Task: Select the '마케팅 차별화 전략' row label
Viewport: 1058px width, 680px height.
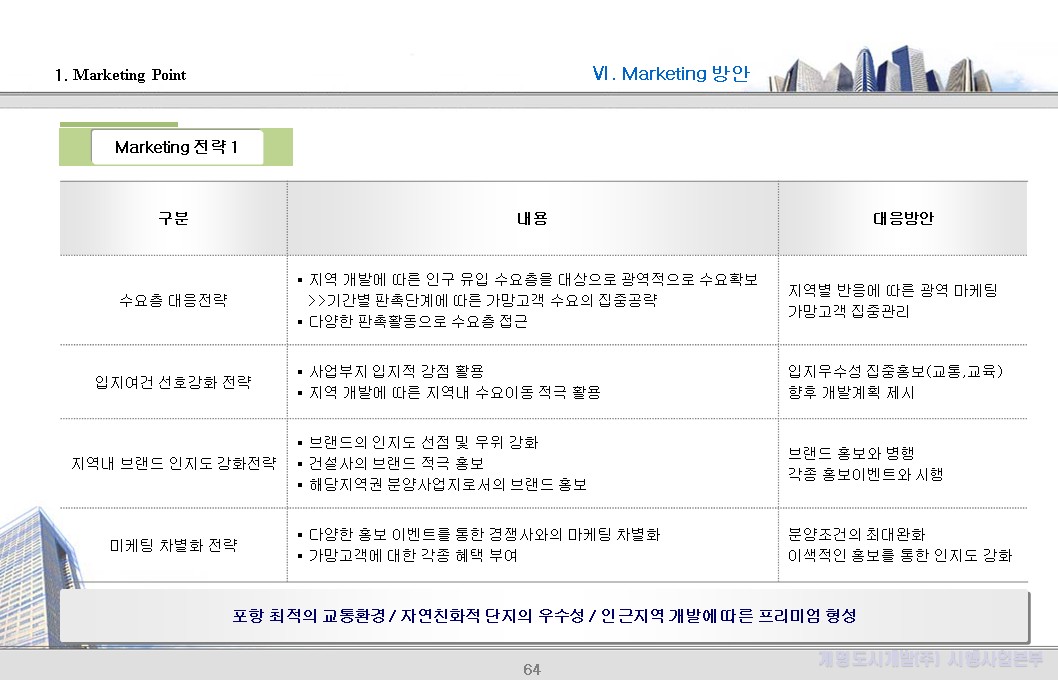Action: pyautogui.click(x=173, y=545)
